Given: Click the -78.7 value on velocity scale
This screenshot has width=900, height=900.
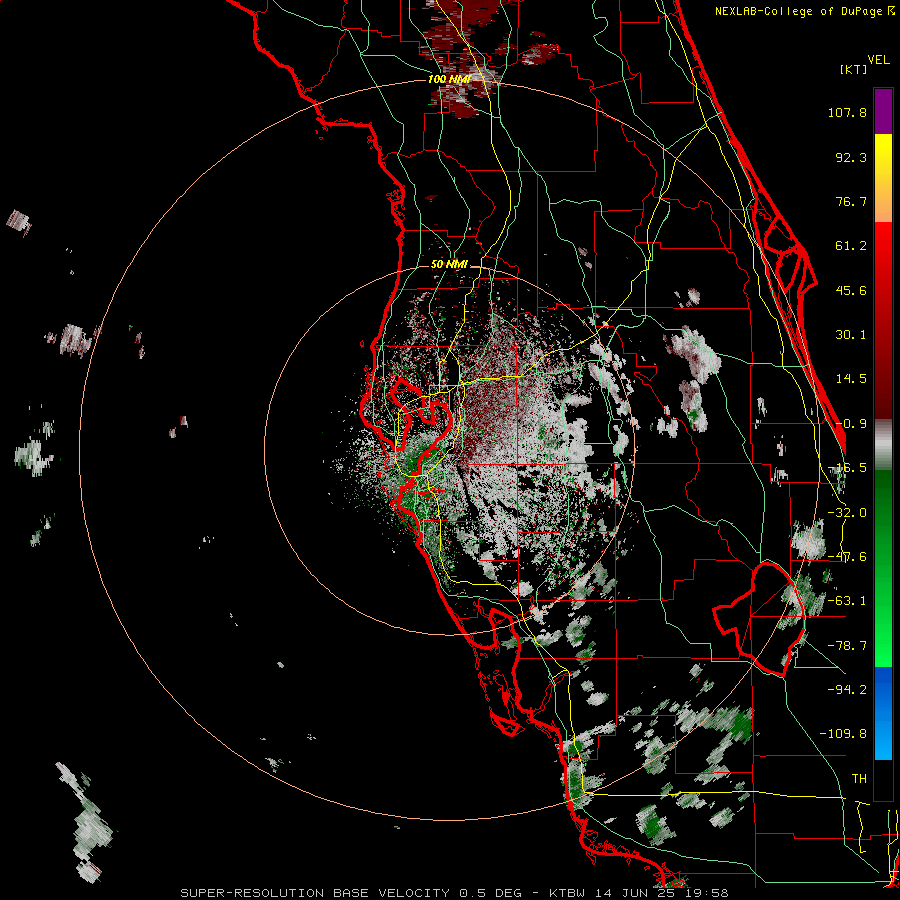Looking at the screenshot, I should pyautogui.click(x=847, y=646).
